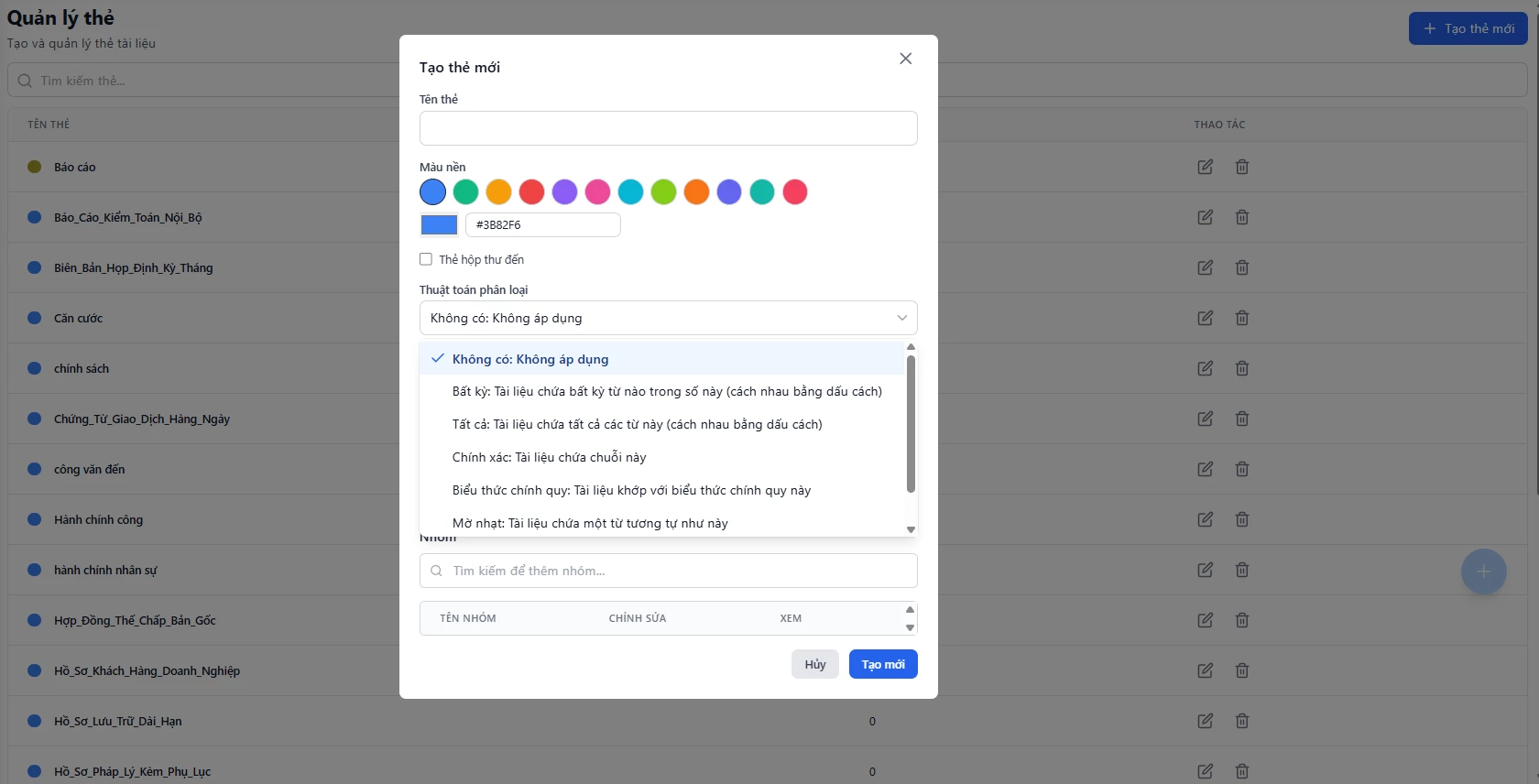Click the floating plus button

tap(1483, 572)
